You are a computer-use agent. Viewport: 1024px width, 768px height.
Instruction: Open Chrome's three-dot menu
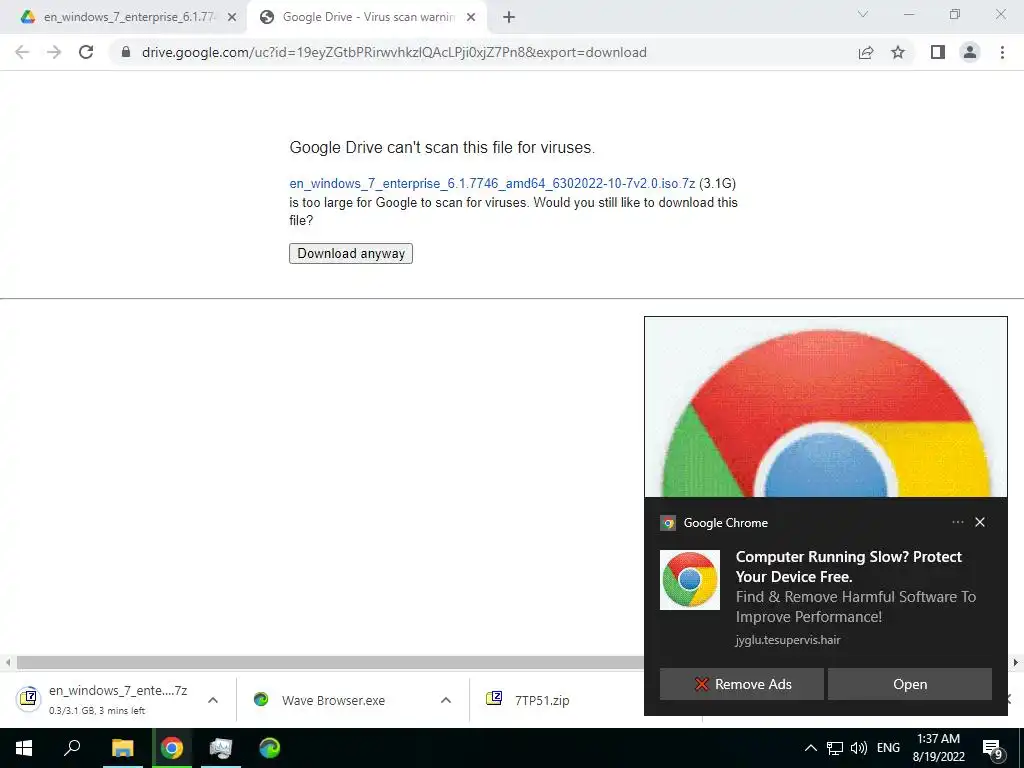coord(1002,52)
